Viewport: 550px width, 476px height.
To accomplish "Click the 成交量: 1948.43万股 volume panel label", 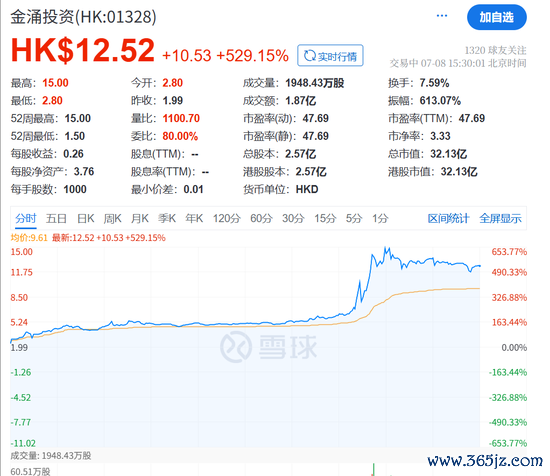I will tap(51, 456).
